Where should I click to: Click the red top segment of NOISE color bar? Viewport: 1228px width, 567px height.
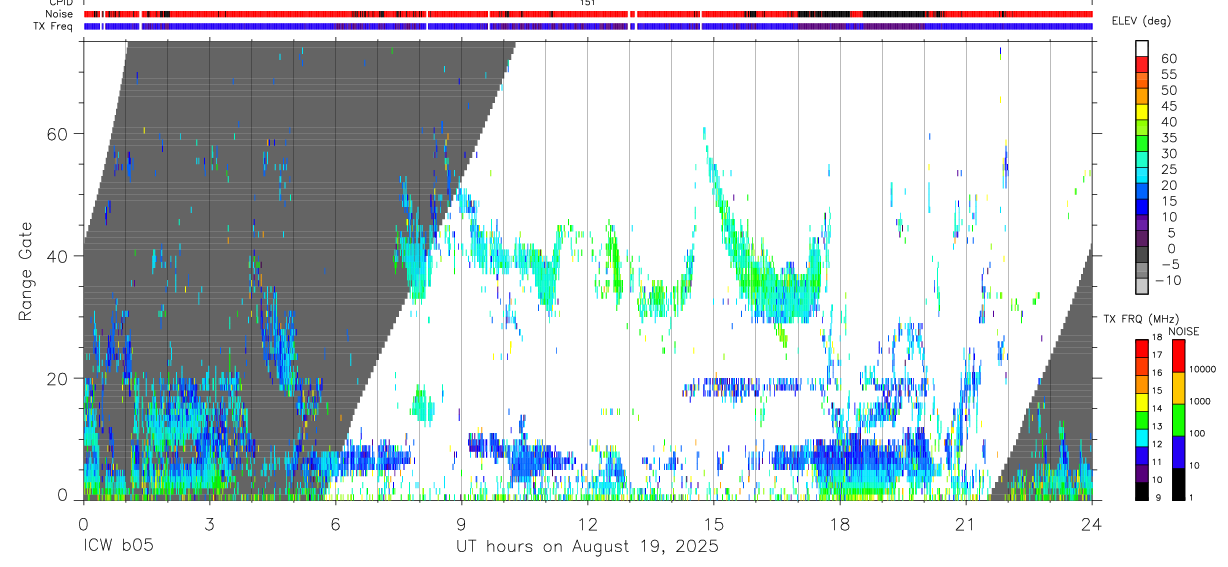(1178, 356)
